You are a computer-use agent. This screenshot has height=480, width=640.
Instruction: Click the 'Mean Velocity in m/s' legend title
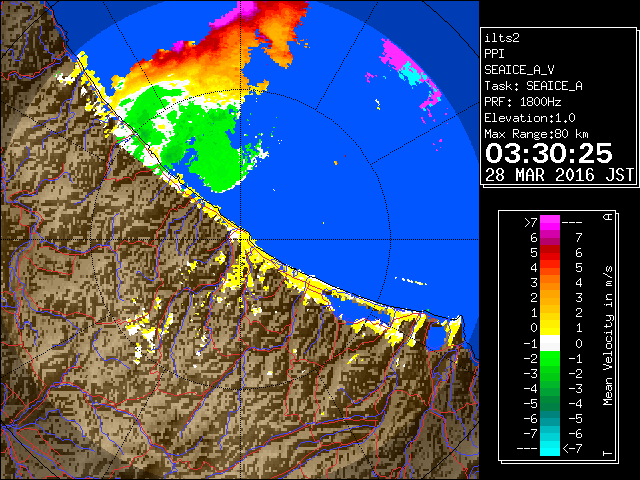click(x=608, y=336)
